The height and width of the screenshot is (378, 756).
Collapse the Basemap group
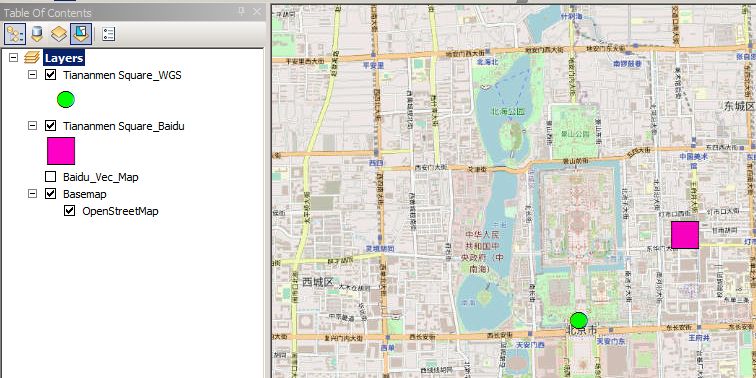(x=32, y=194)
